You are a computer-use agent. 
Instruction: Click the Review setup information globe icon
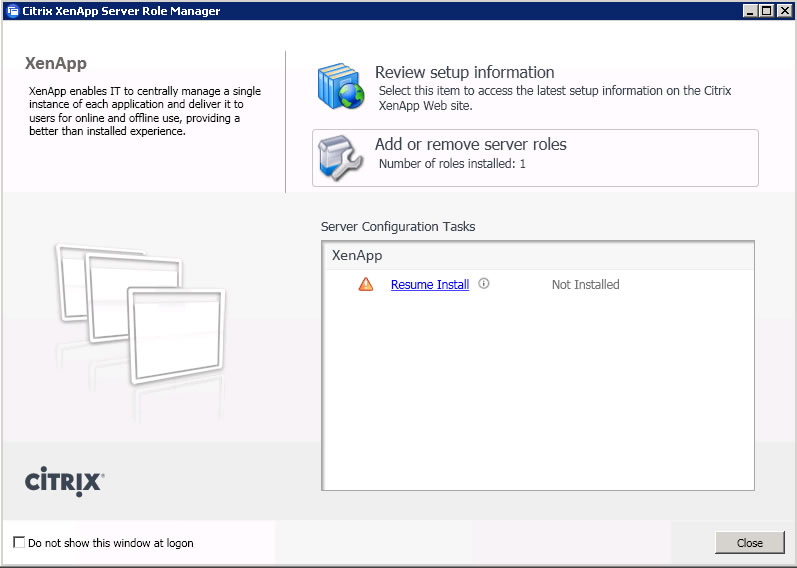coord(340,86)
